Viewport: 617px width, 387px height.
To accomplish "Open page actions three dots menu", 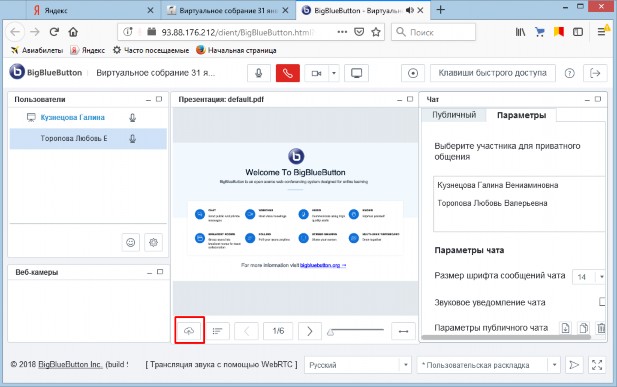I will click(x=342, y=32).
